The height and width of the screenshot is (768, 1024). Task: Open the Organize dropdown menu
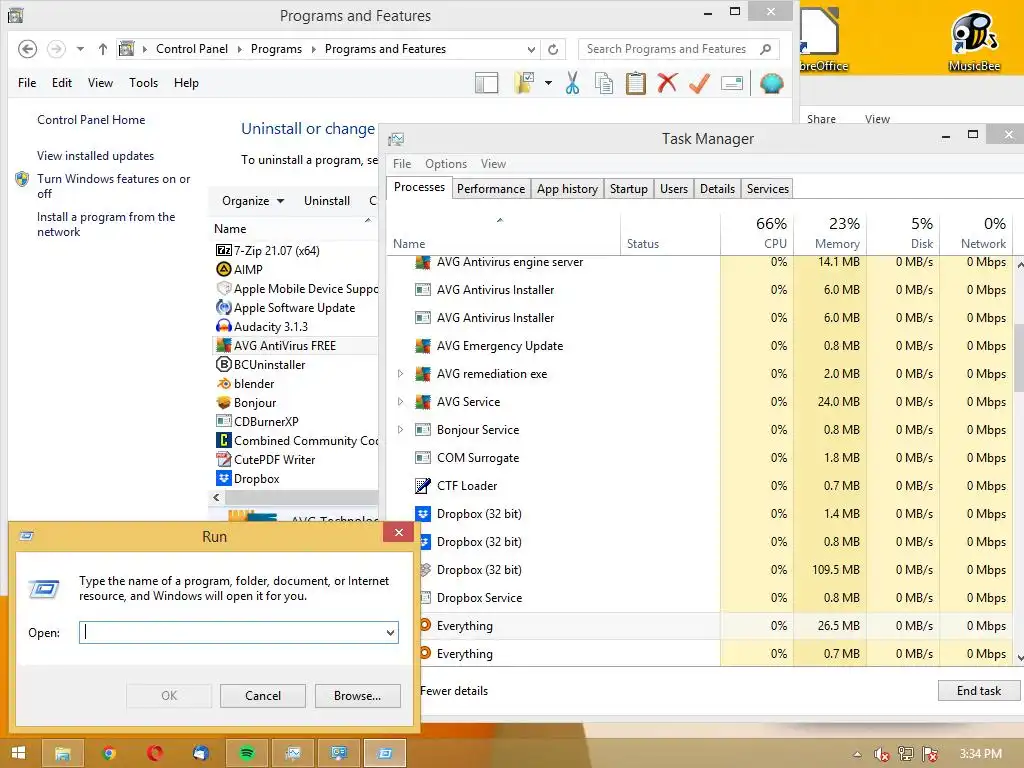click(253, 201)
